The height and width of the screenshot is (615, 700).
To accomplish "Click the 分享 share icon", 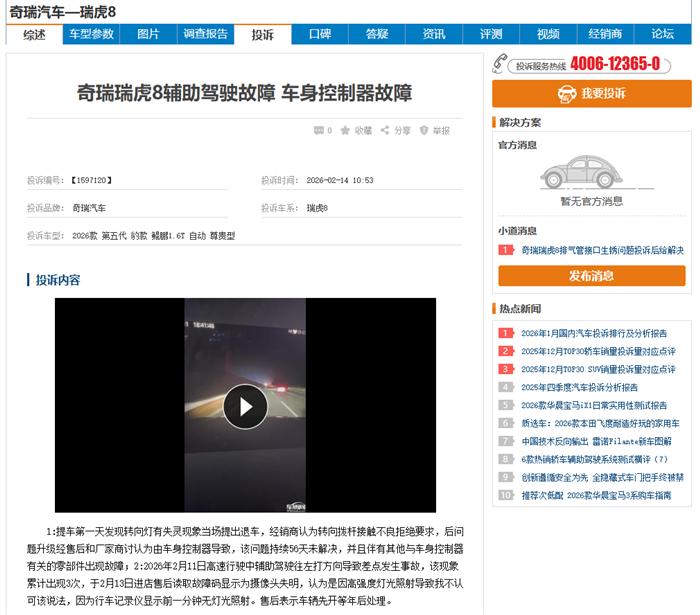I will pyautogui.click(x=385, y=130).
